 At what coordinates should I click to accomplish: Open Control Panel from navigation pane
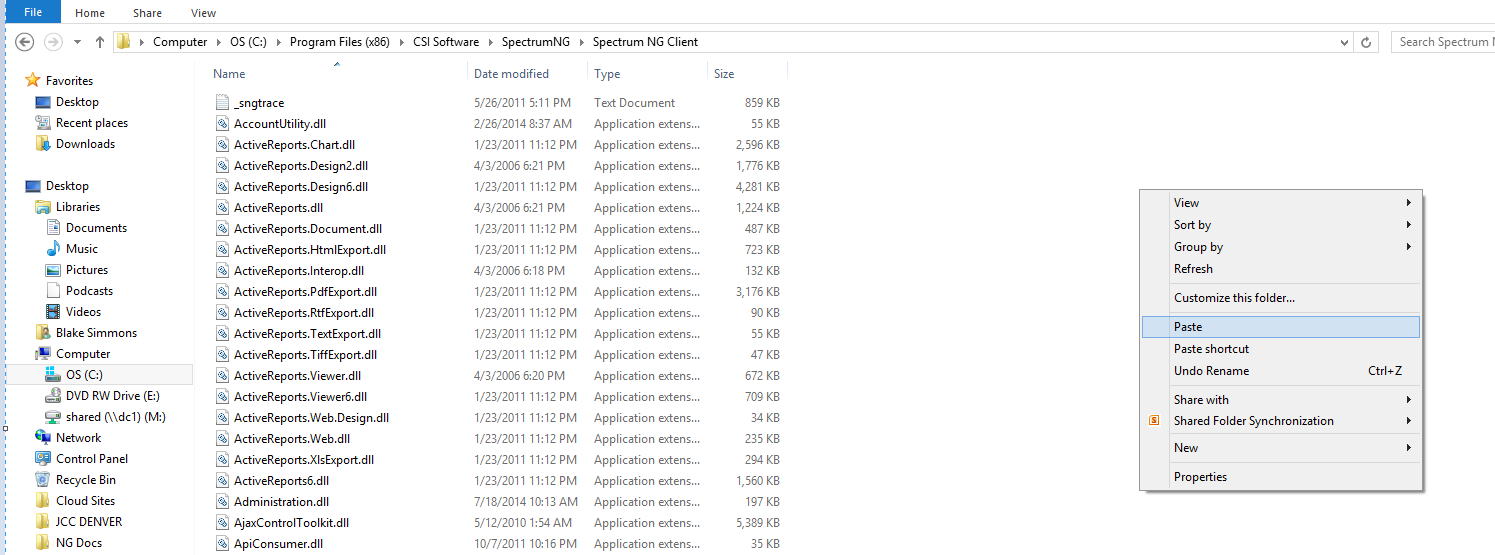(81, 459)
